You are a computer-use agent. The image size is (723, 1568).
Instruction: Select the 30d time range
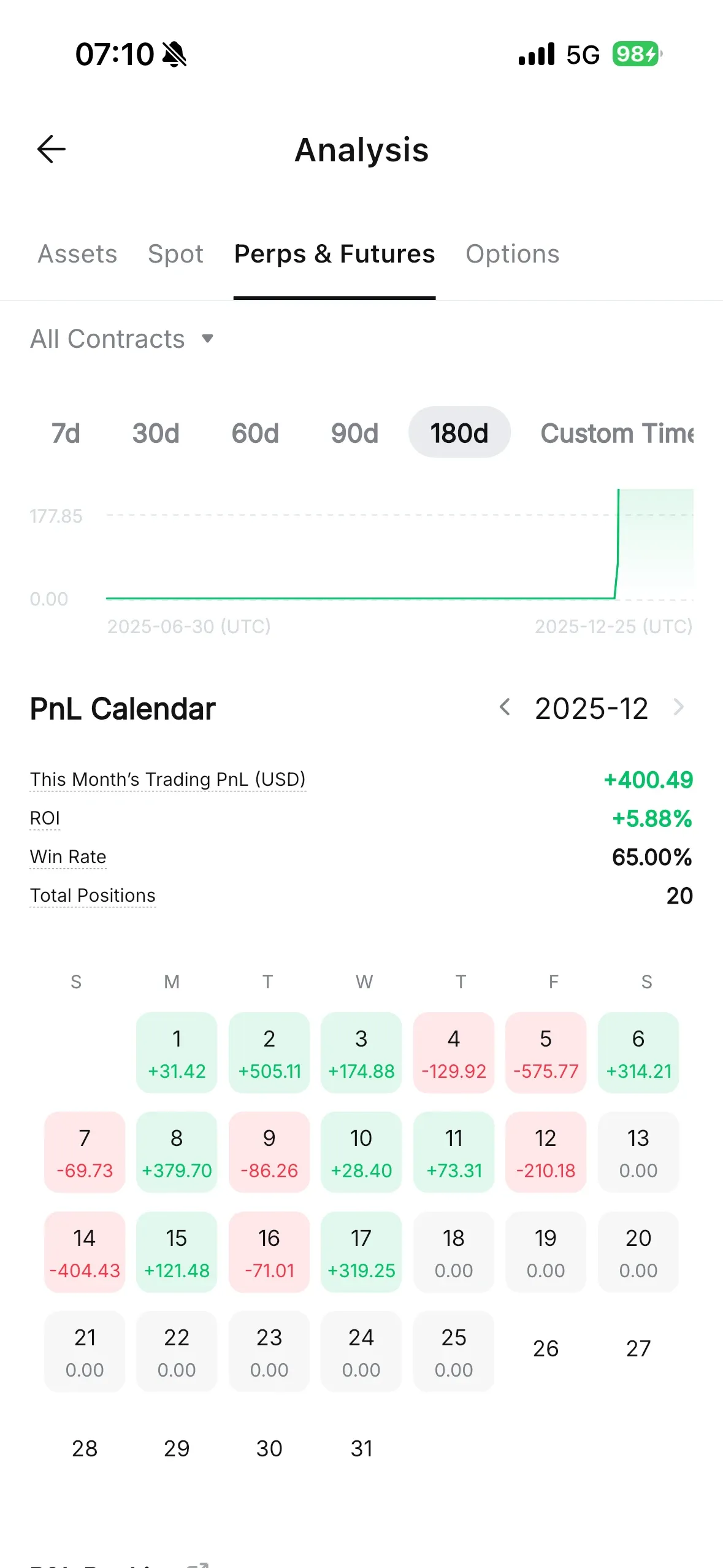coord(156,433)
